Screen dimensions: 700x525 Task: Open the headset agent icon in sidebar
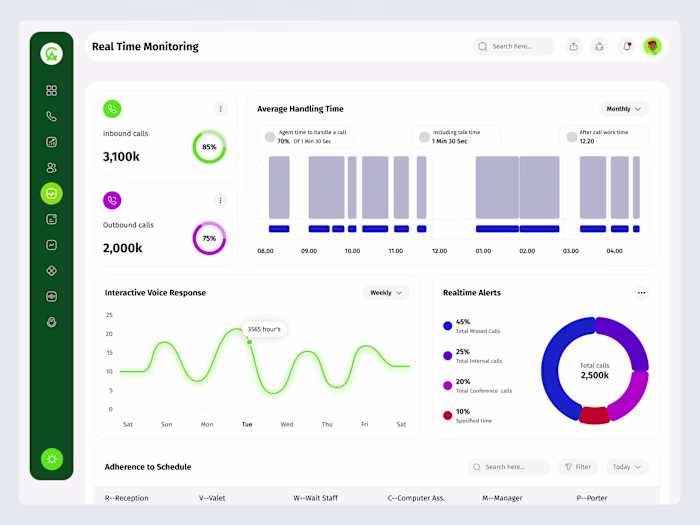51,322
